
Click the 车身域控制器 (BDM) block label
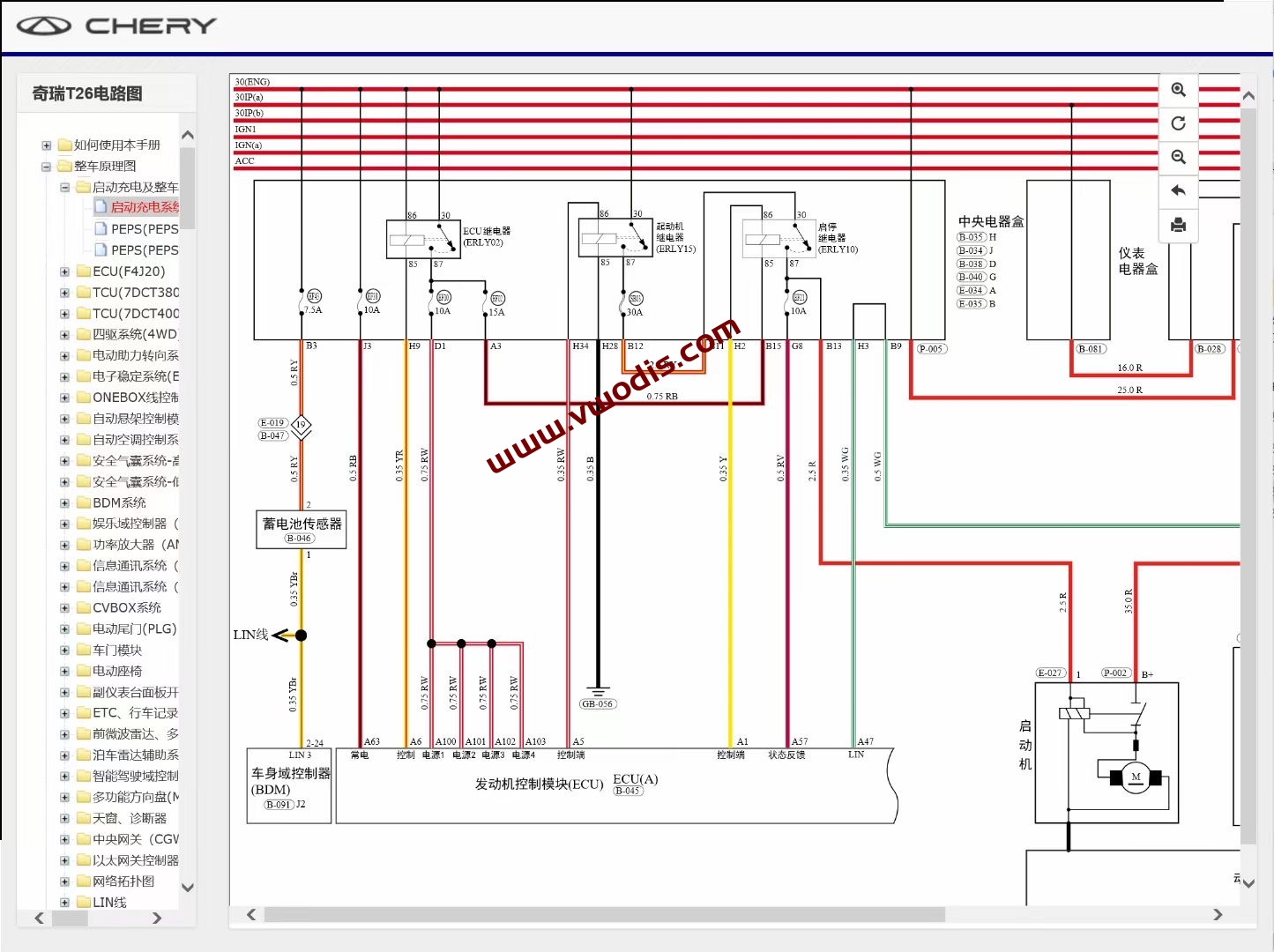pos(290,781)
